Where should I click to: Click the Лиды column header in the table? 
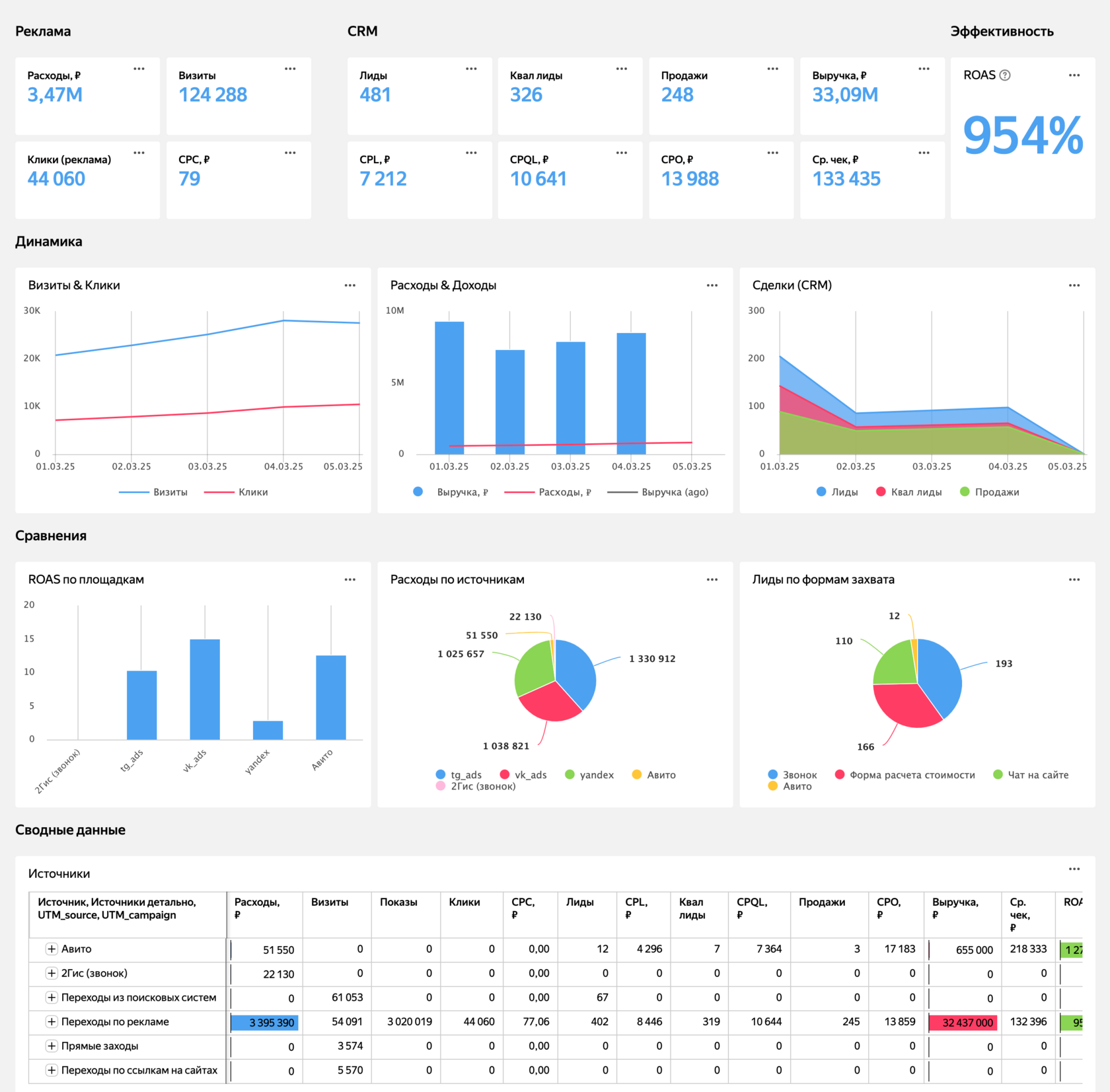coord(579,902)
